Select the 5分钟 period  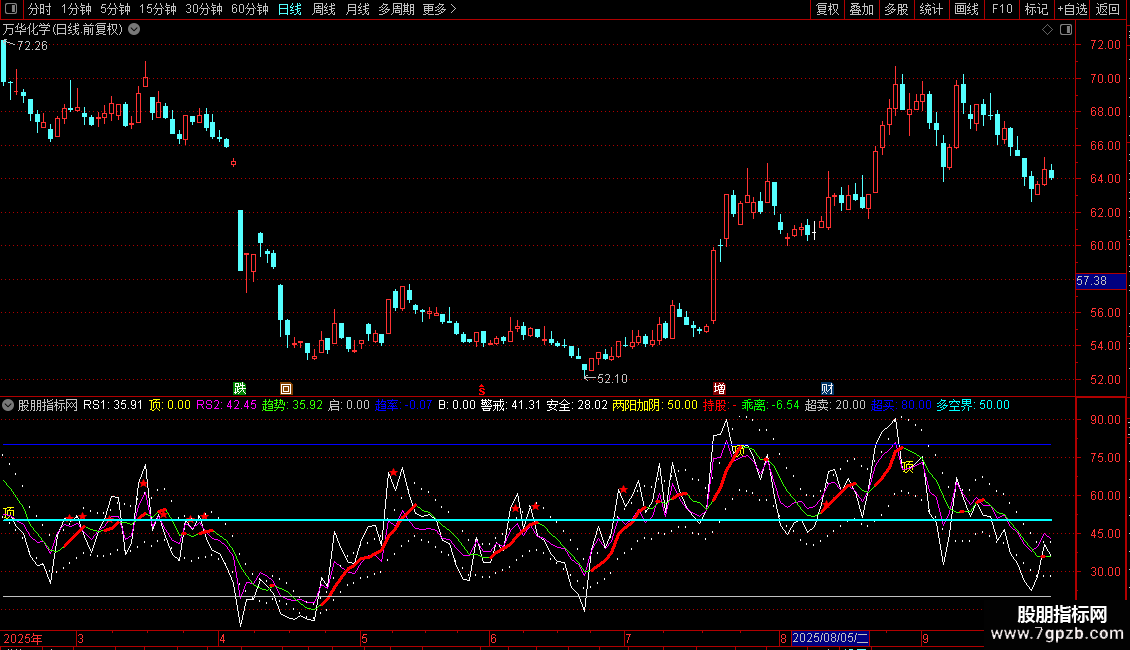pos(115,9)
